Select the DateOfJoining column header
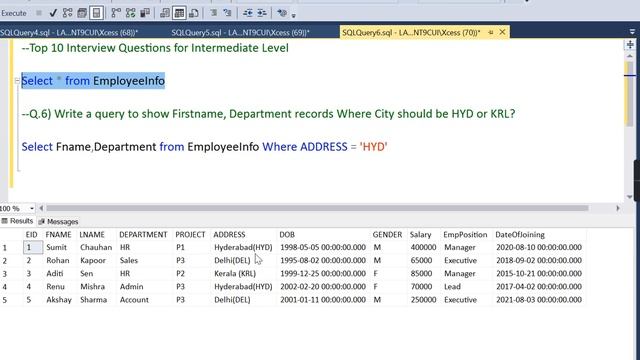The image size is (640, 360). (520, 234)
